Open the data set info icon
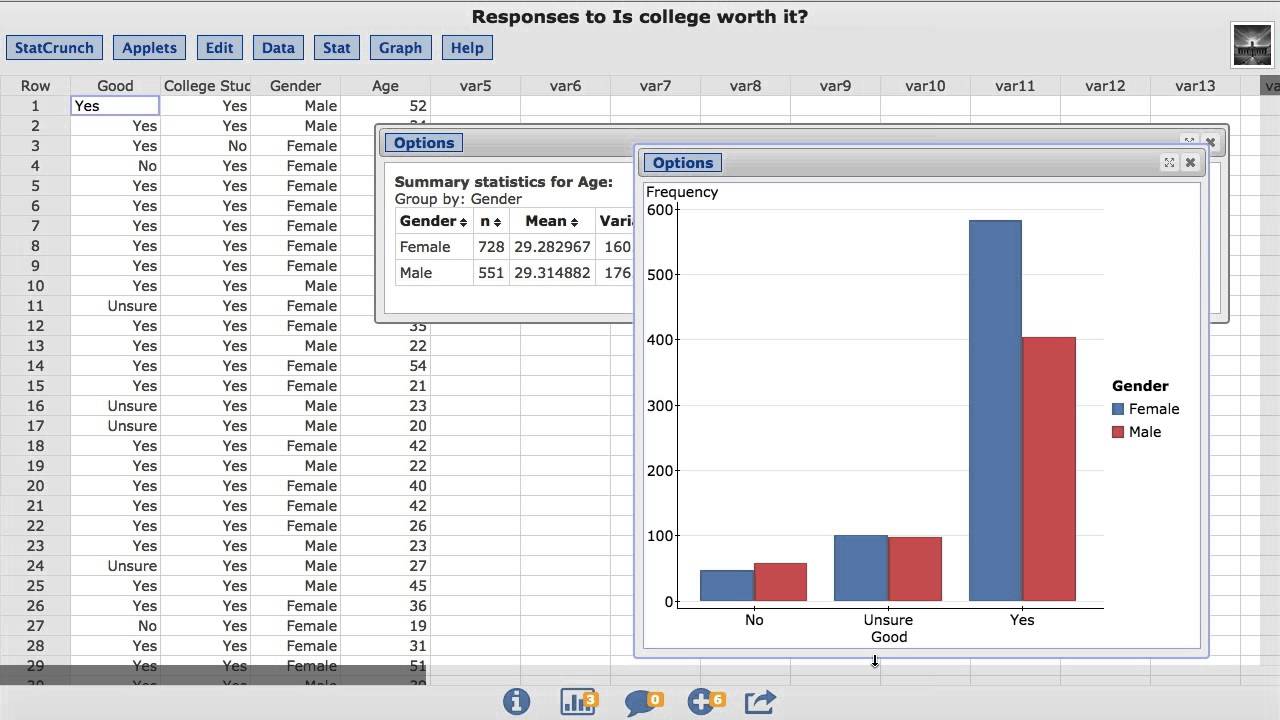Image resolution: width=1280 pixels, height=720 pixels. tap(516, 701)
